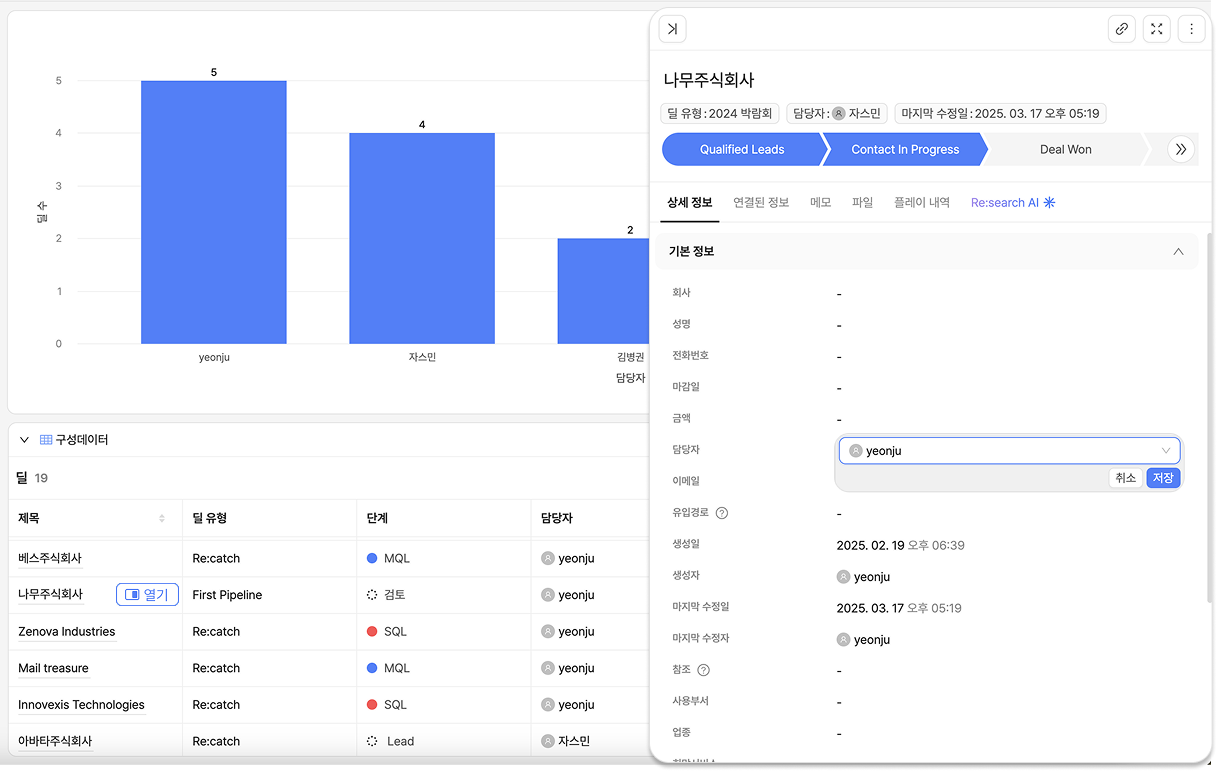This screenshot has height=771, width=1217.
Task: Click the 나무주식회사 panel title
Action: point(709,80)
